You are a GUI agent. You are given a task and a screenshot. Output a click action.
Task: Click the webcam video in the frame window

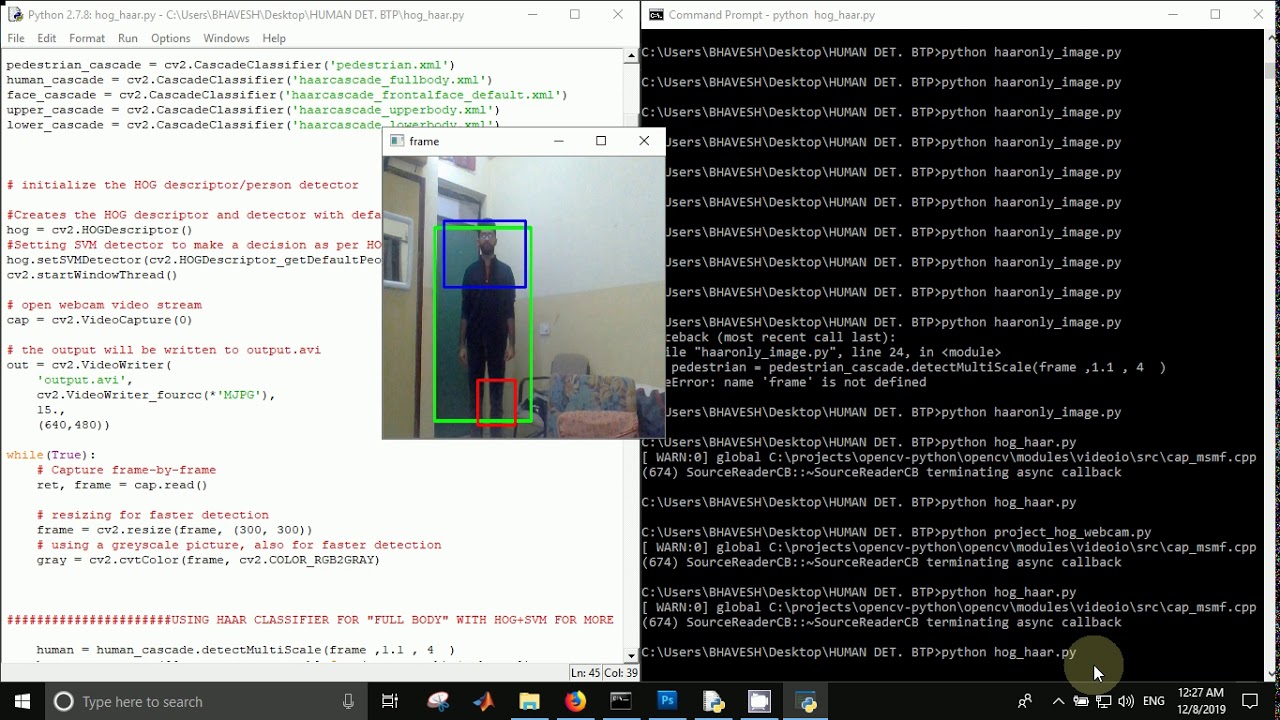tap(523, 297)
